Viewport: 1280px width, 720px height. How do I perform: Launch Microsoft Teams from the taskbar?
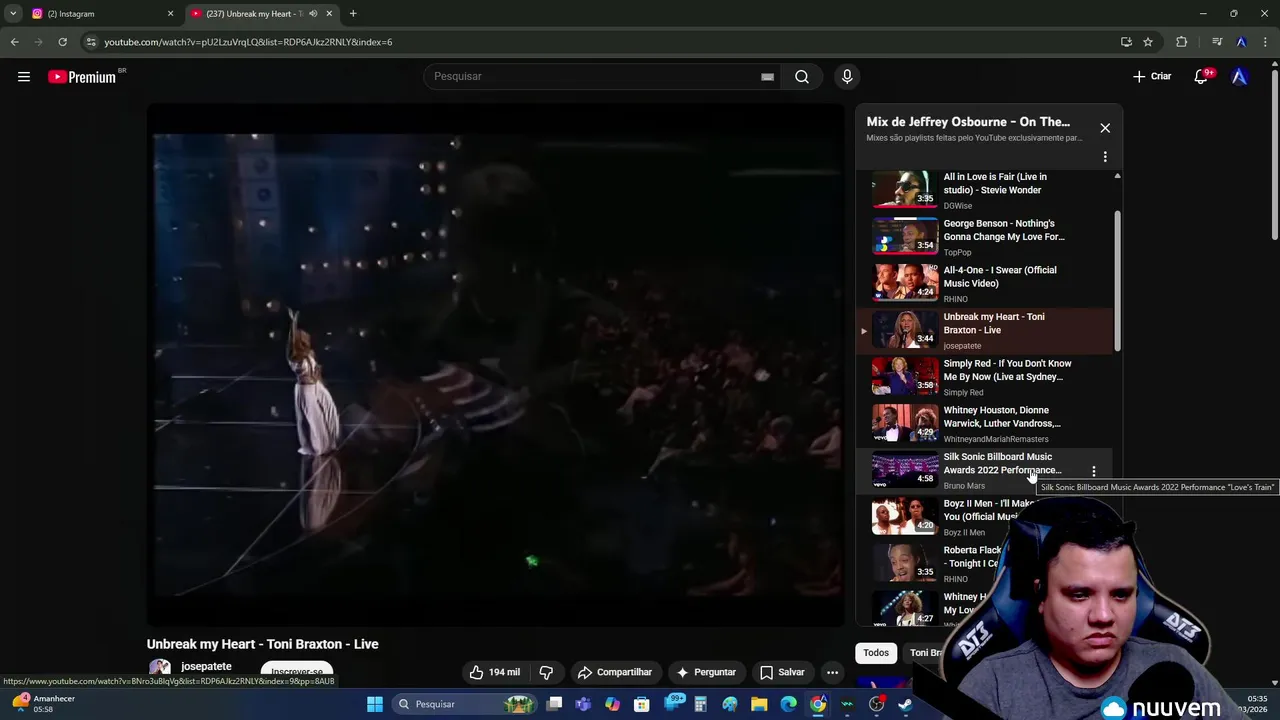pyautogui.click(x=583, y=704)
